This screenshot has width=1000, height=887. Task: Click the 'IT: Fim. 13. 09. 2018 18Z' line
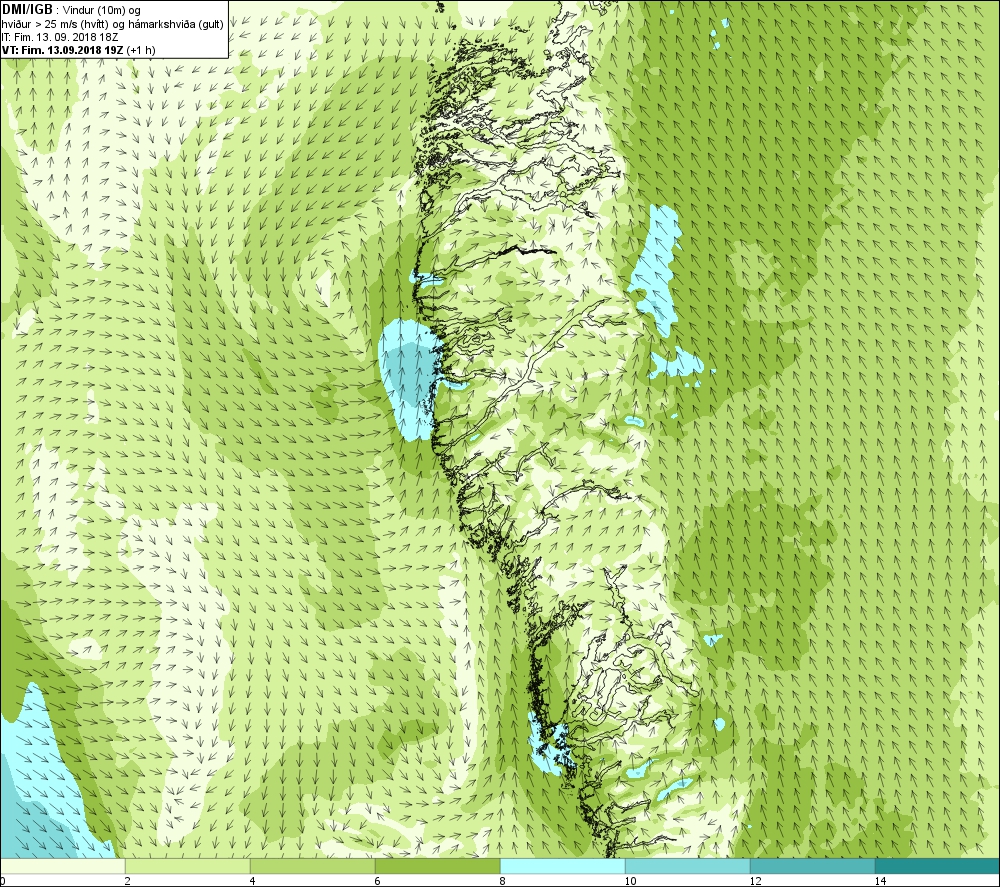tap(60, 37)
